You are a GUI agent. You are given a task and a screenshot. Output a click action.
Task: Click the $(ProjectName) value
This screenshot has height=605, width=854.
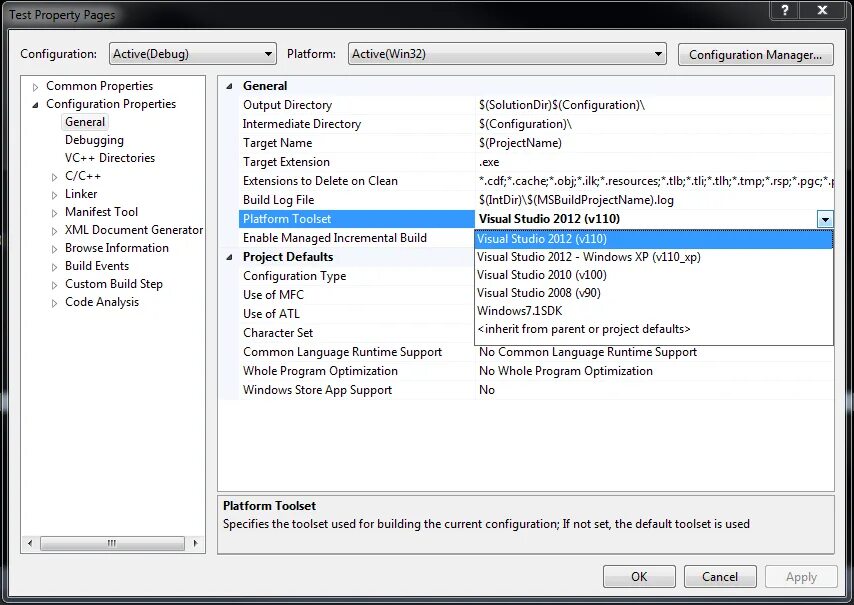pyautogui.click(x=520, y=143)
